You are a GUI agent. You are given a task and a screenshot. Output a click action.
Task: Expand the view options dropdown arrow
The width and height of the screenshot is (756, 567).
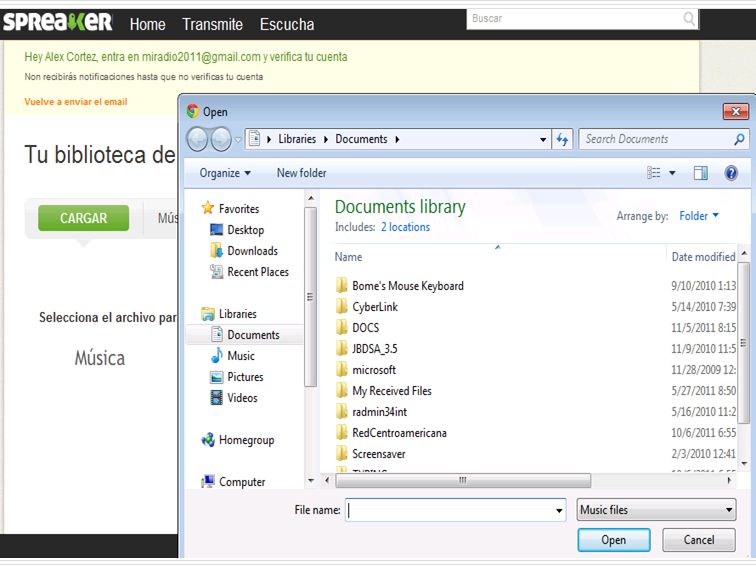tap(672, 173)
